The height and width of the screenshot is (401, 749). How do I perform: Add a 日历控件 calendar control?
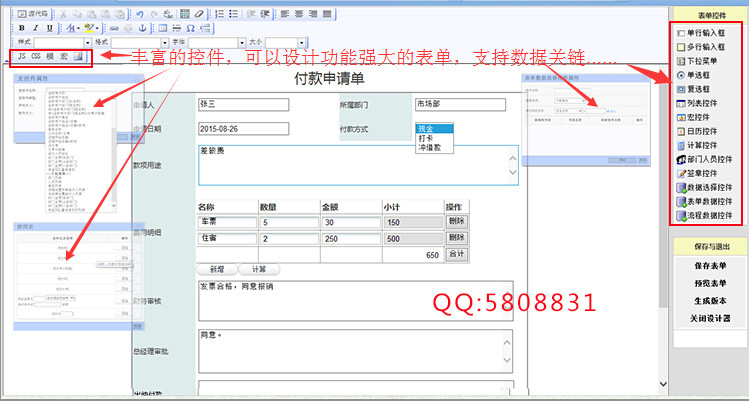pos(697,131)
